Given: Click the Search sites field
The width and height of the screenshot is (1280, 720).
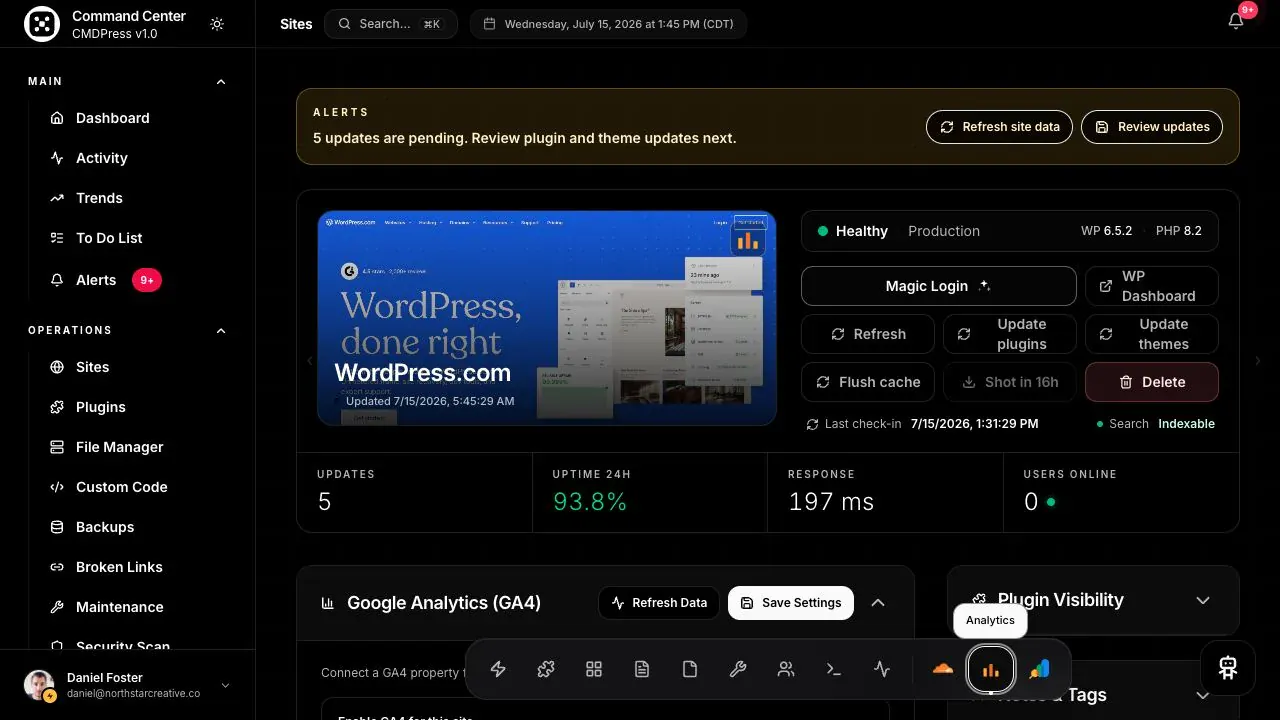Looking at the screenshot, I should point(391,24).
